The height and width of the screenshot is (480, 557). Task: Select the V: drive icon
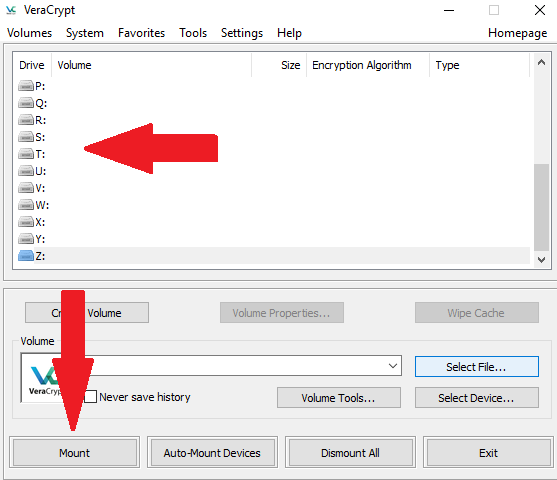tap(26, 188)
